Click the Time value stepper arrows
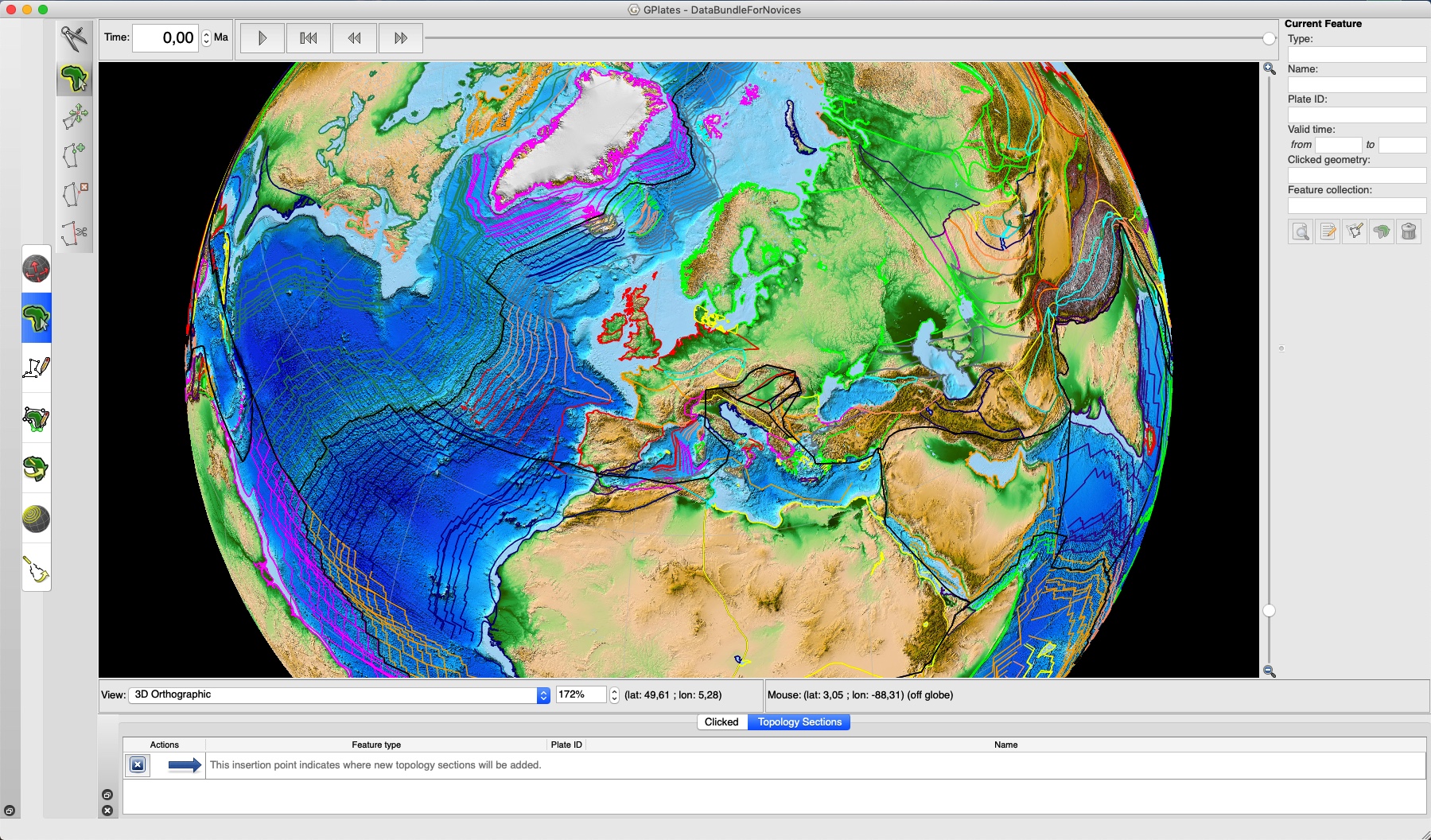Screen dimensions: 1431x840 coord(206,38)
